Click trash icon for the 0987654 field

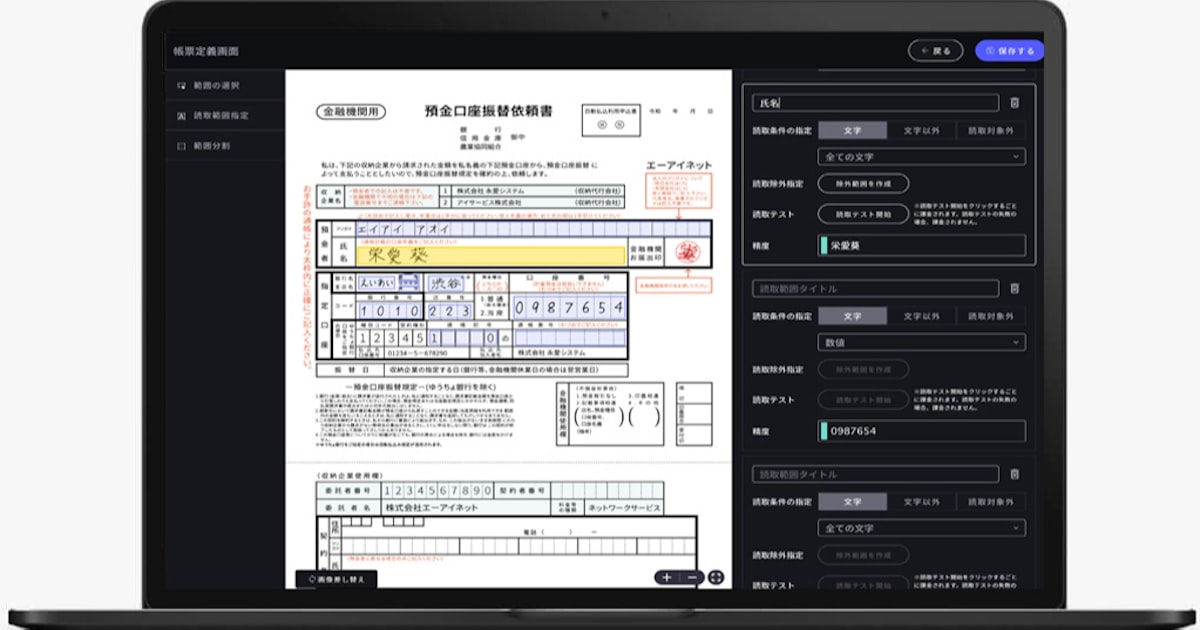tap(1014, 289)
